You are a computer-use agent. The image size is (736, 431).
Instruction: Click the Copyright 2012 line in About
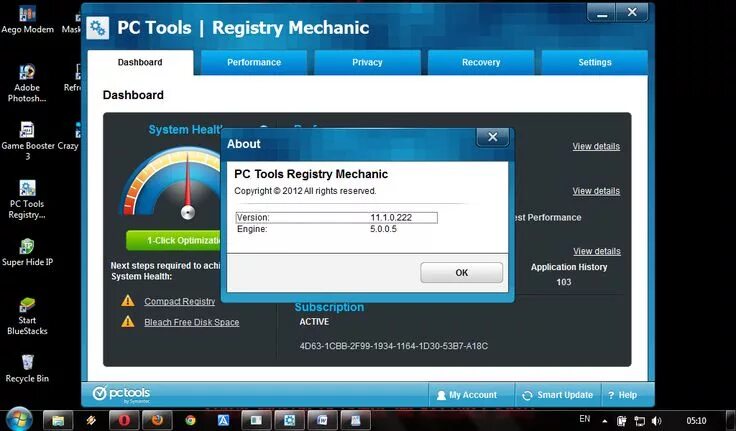tap(305, 191)
